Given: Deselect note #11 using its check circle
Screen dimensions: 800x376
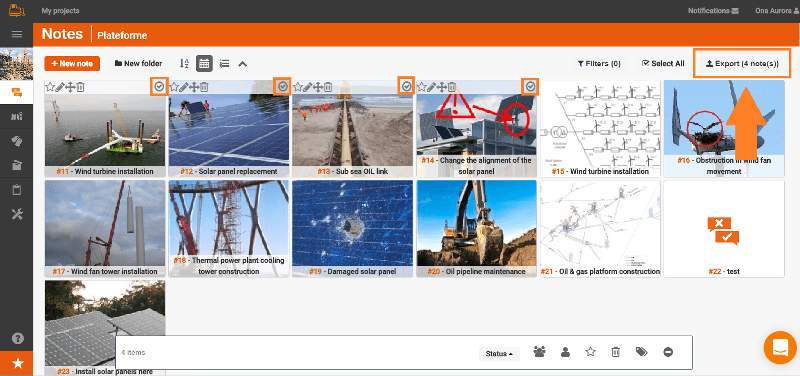Looking at the screenshot, I should [x=159, y=87].
